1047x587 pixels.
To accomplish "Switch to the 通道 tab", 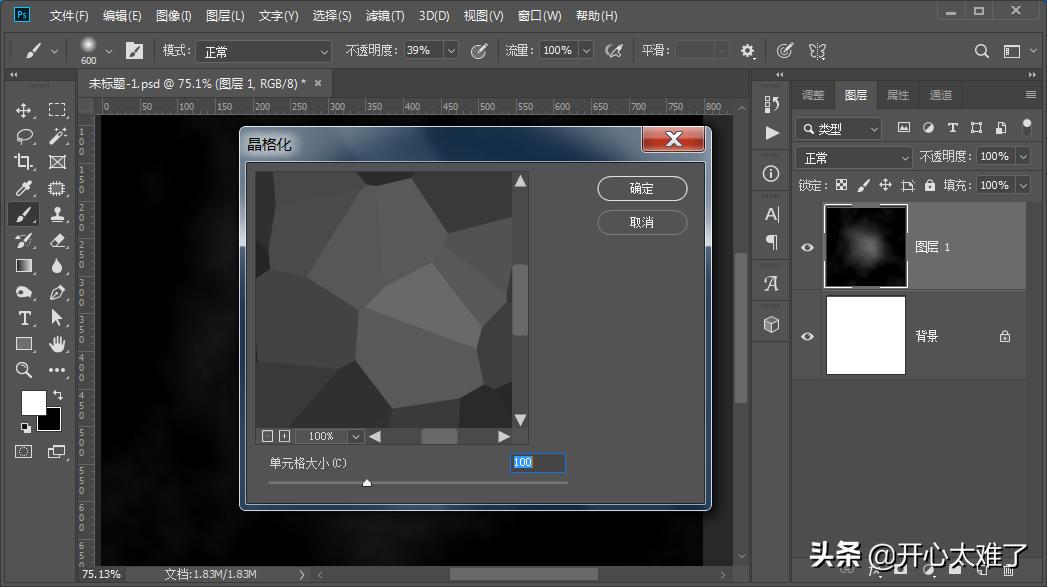I will click(x=940, y=95).
